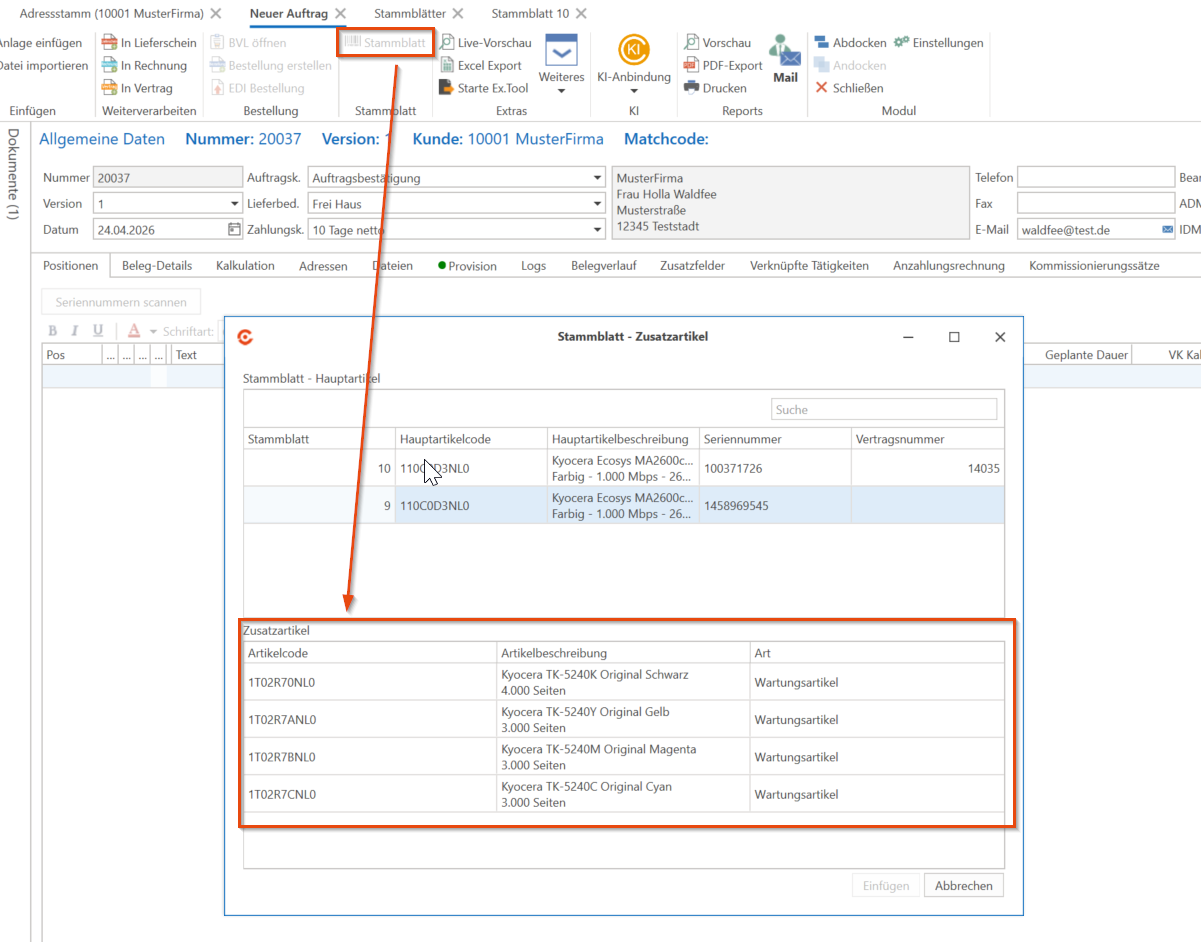Open the Zusatzfelder tab
This screenshot has height=942, width=1201.
(692, 266)
